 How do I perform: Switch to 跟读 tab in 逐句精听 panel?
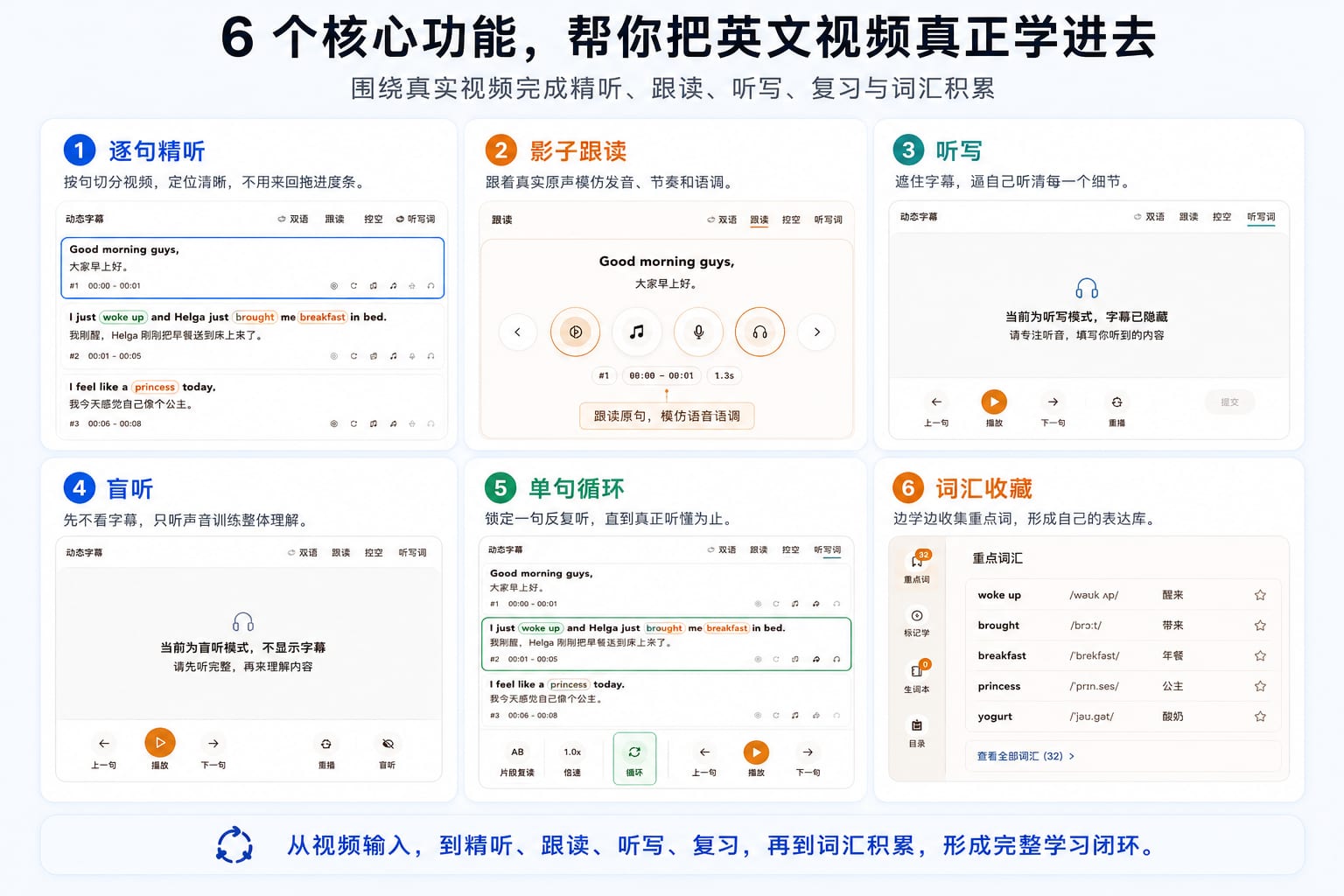pos(335,220)
